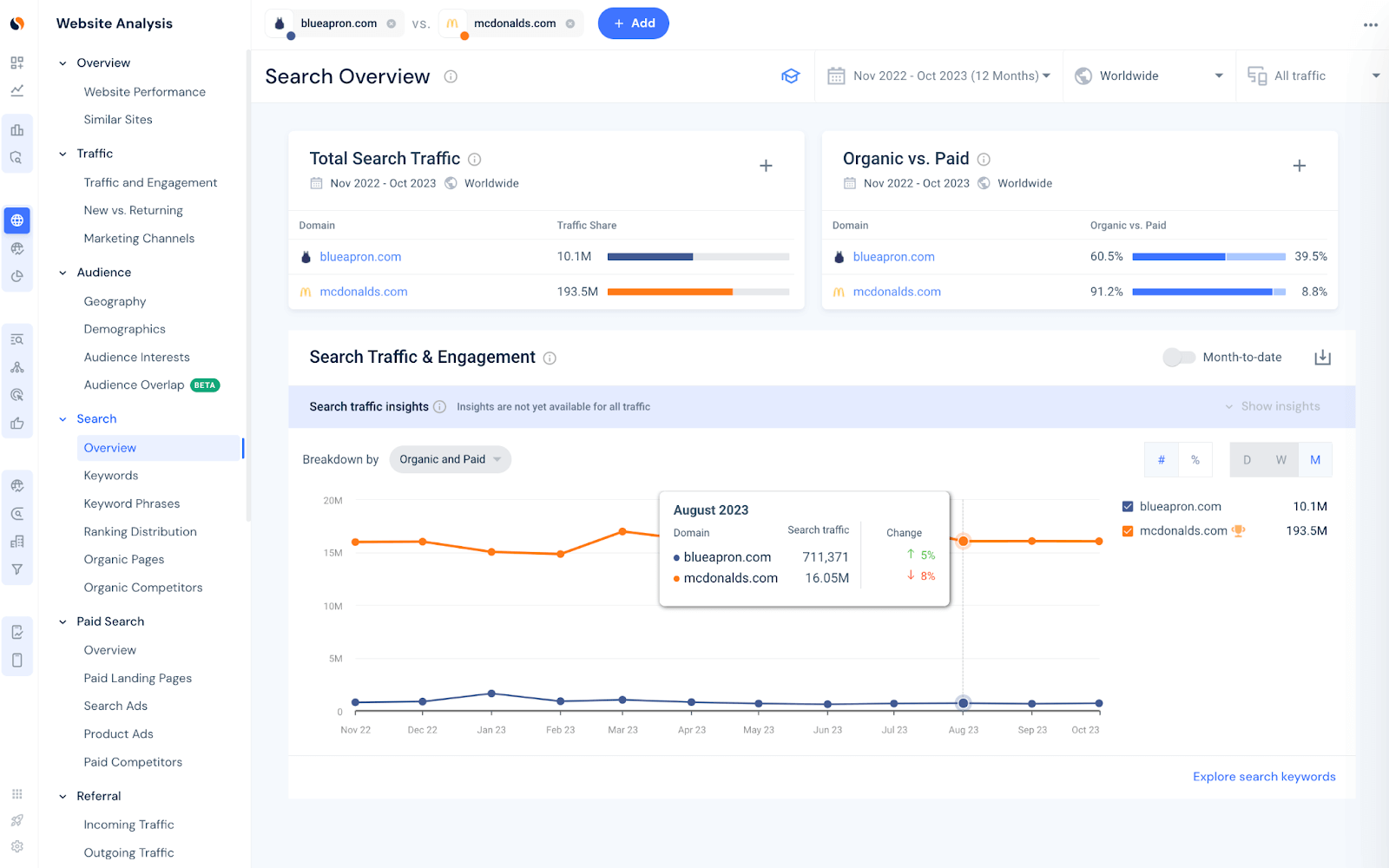Click the dashboard widgets icon at top of rail
This screenshot has height=868, width=1389.
pos(17,62)
